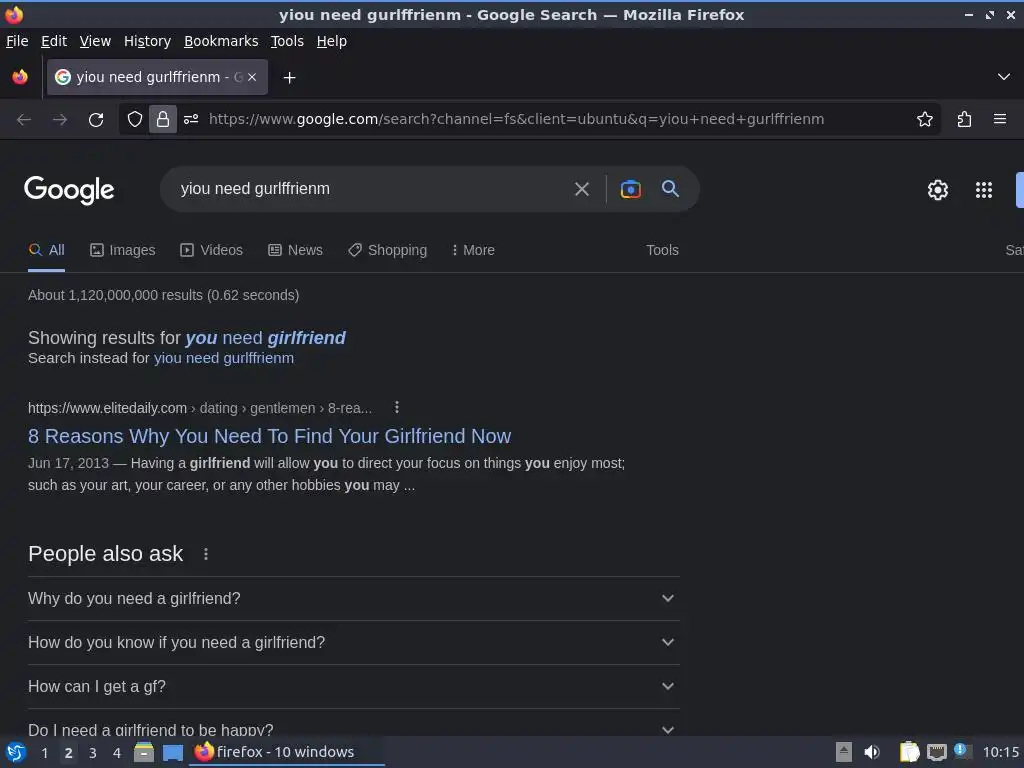The width and height of the screenshot is (1024, 768).
Task: Open the Firefox hamburger application menu
Action: coord(999,119)
